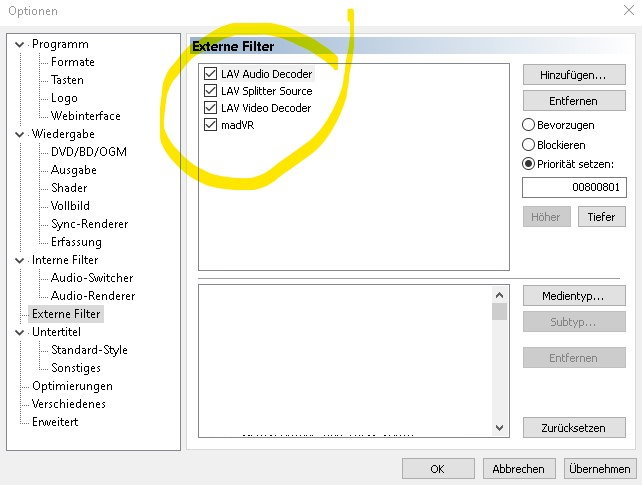This screenshot has width=642, height=485.
Task: Select the Blockieren radio button
Action: tap(528, 144)
